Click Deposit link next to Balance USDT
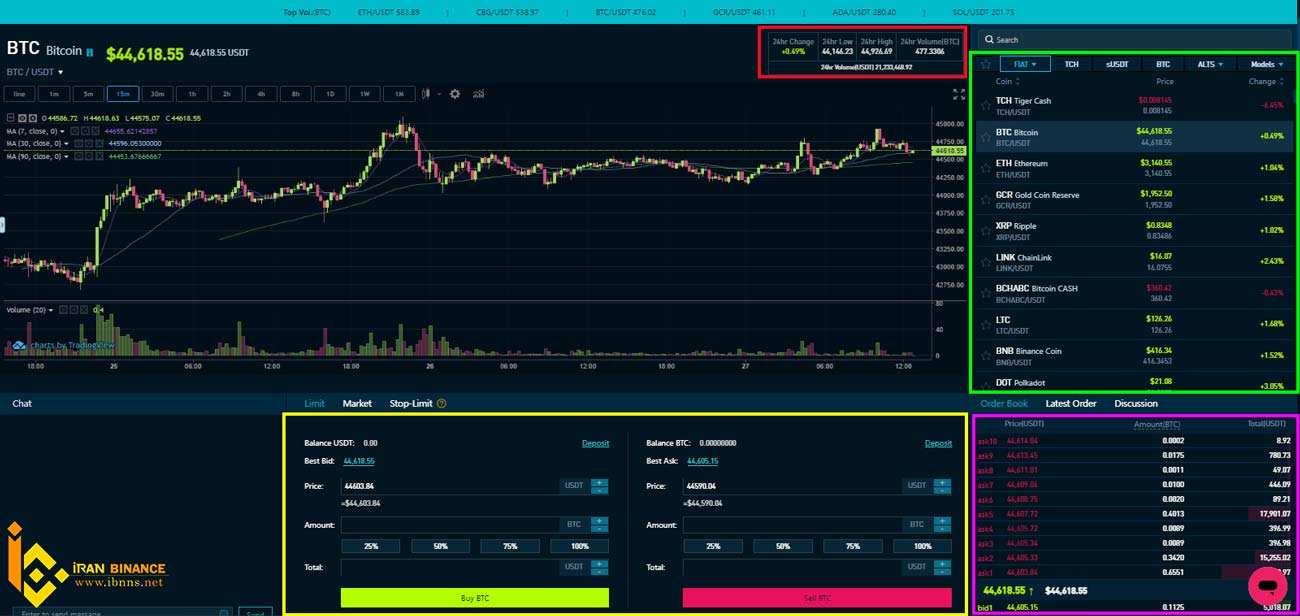The width and height of the screenshot is (1300, 616). pyautogui.click(x=595, y=443)
